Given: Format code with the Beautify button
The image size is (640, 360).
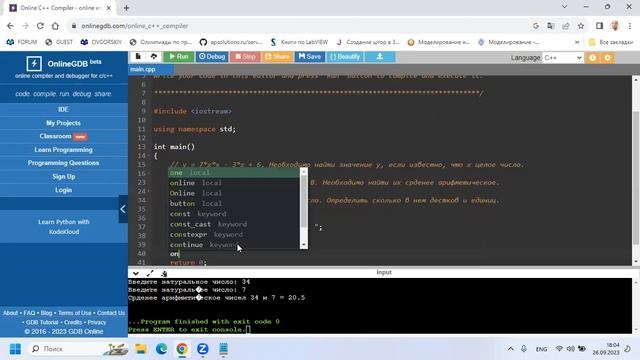Looking at the screenshot, I should pos(345,57).
